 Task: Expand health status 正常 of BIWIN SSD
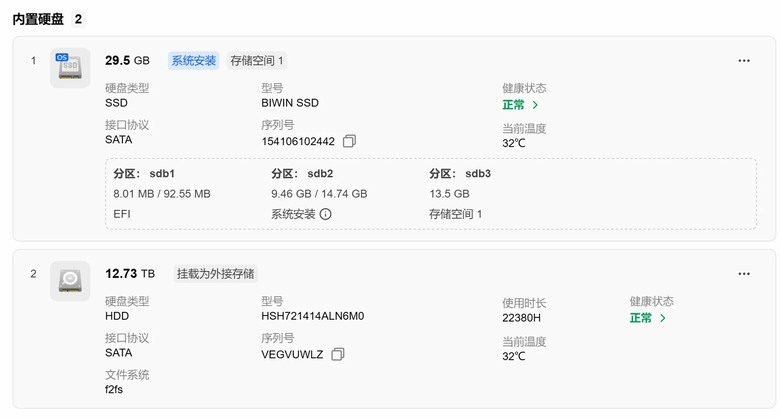pos(520,105)
